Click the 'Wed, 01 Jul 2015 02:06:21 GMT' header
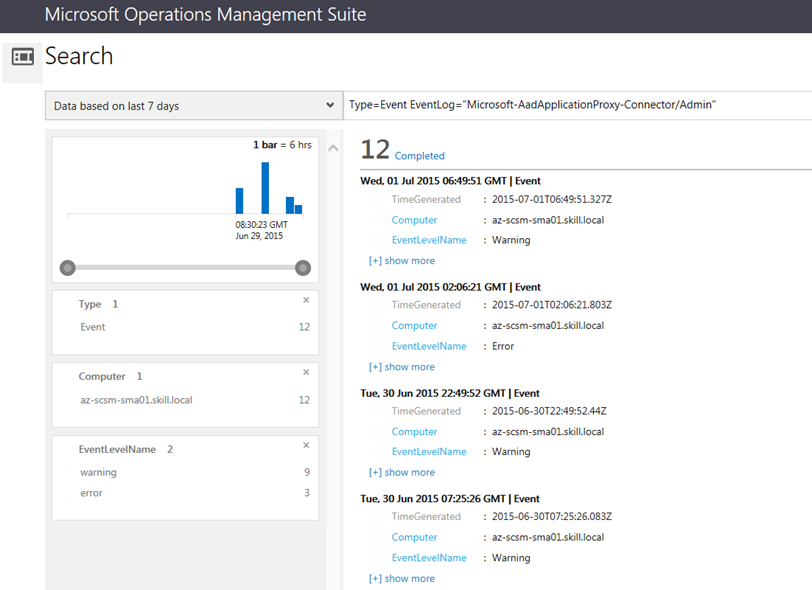812x590 pixels. pos(433,287)
